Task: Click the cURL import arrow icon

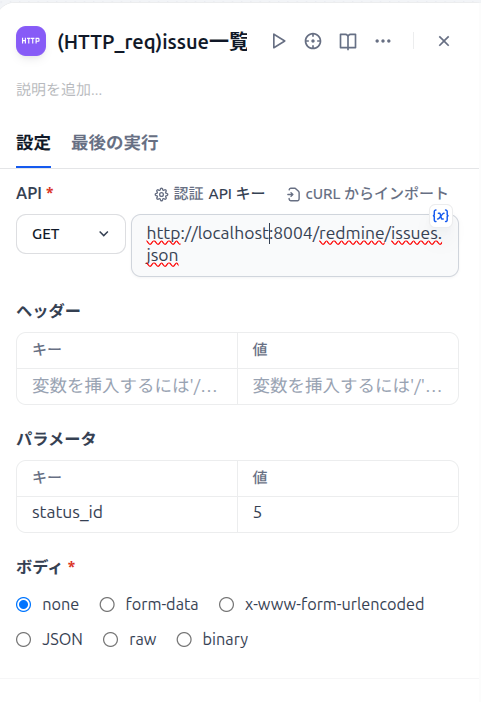Action: pos(293,194)
